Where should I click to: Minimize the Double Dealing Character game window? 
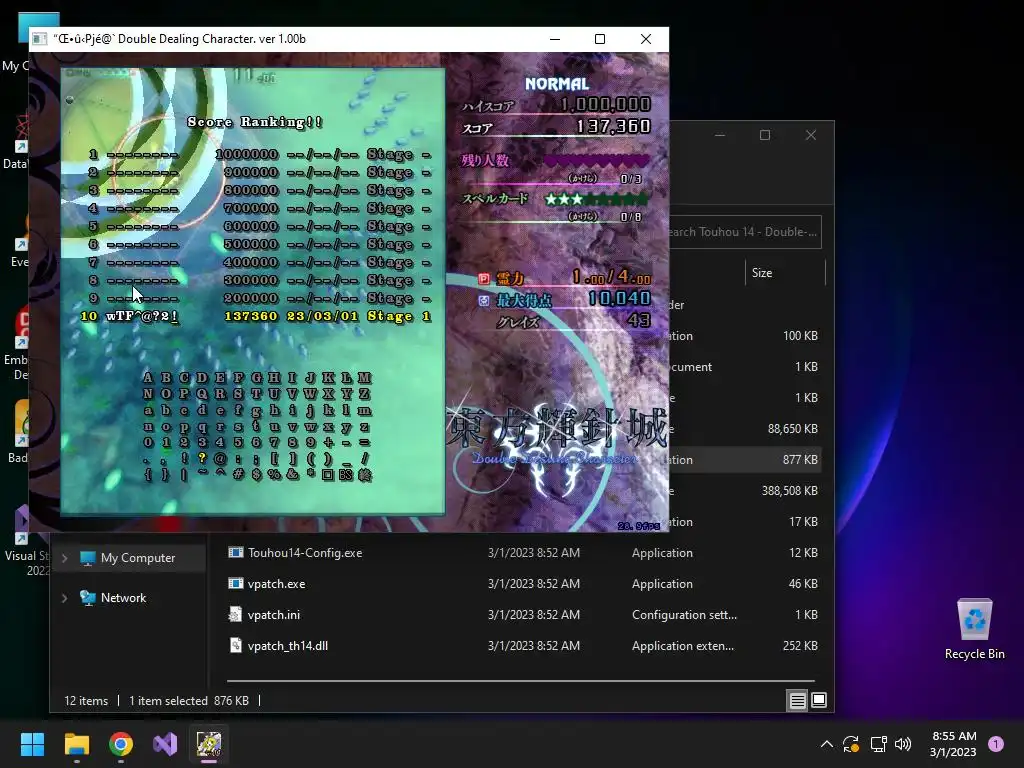(554, 39)
